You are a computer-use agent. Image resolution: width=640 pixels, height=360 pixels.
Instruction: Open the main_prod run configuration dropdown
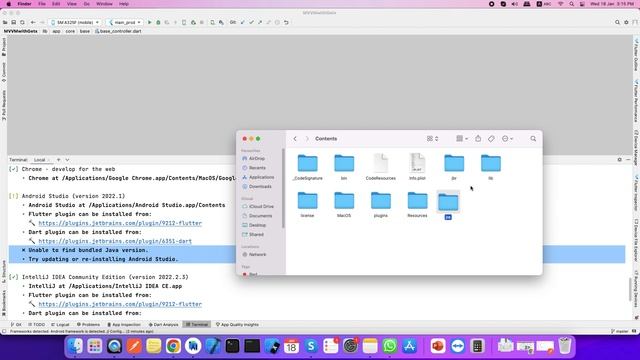(124, 22)
